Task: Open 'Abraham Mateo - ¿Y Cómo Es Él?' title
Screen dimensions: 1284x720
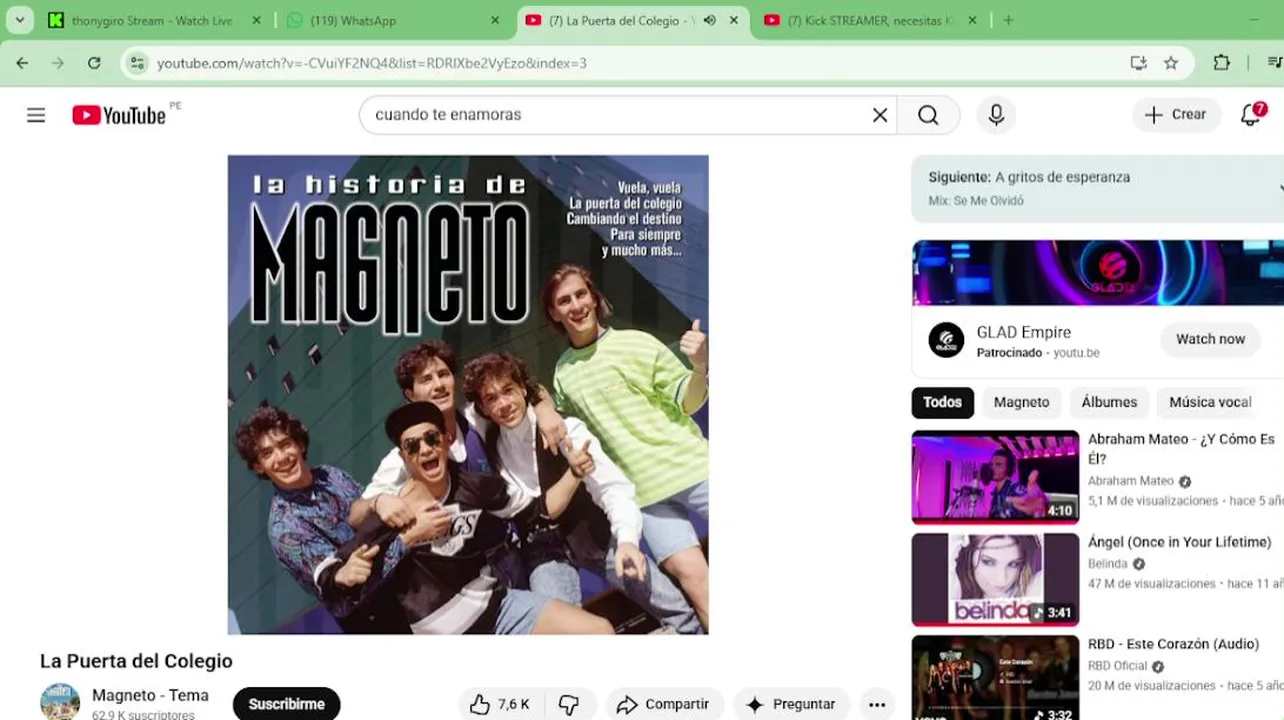Action: point(1181,449)
